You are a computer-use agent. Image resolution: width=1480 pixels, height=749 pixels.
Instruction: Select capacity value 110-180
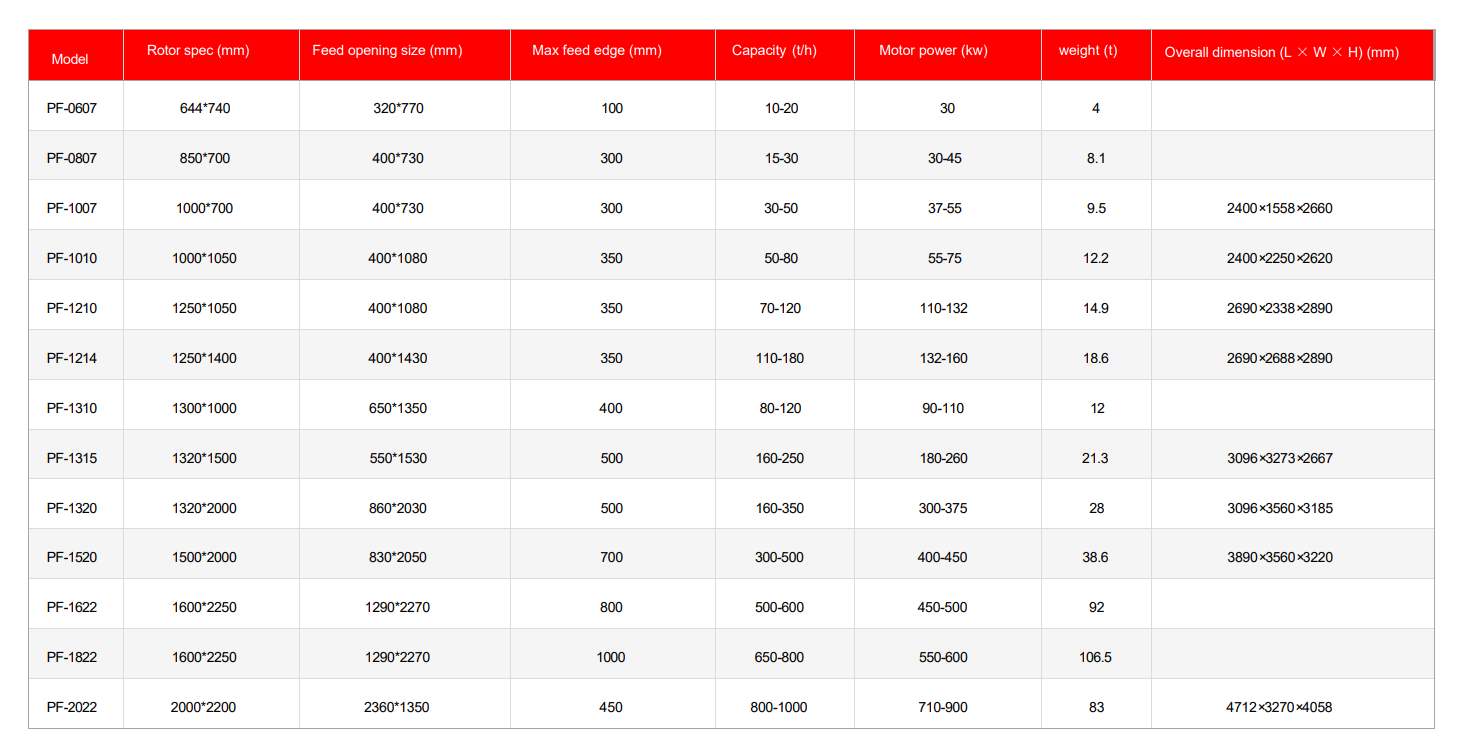[x=780, y=358]
